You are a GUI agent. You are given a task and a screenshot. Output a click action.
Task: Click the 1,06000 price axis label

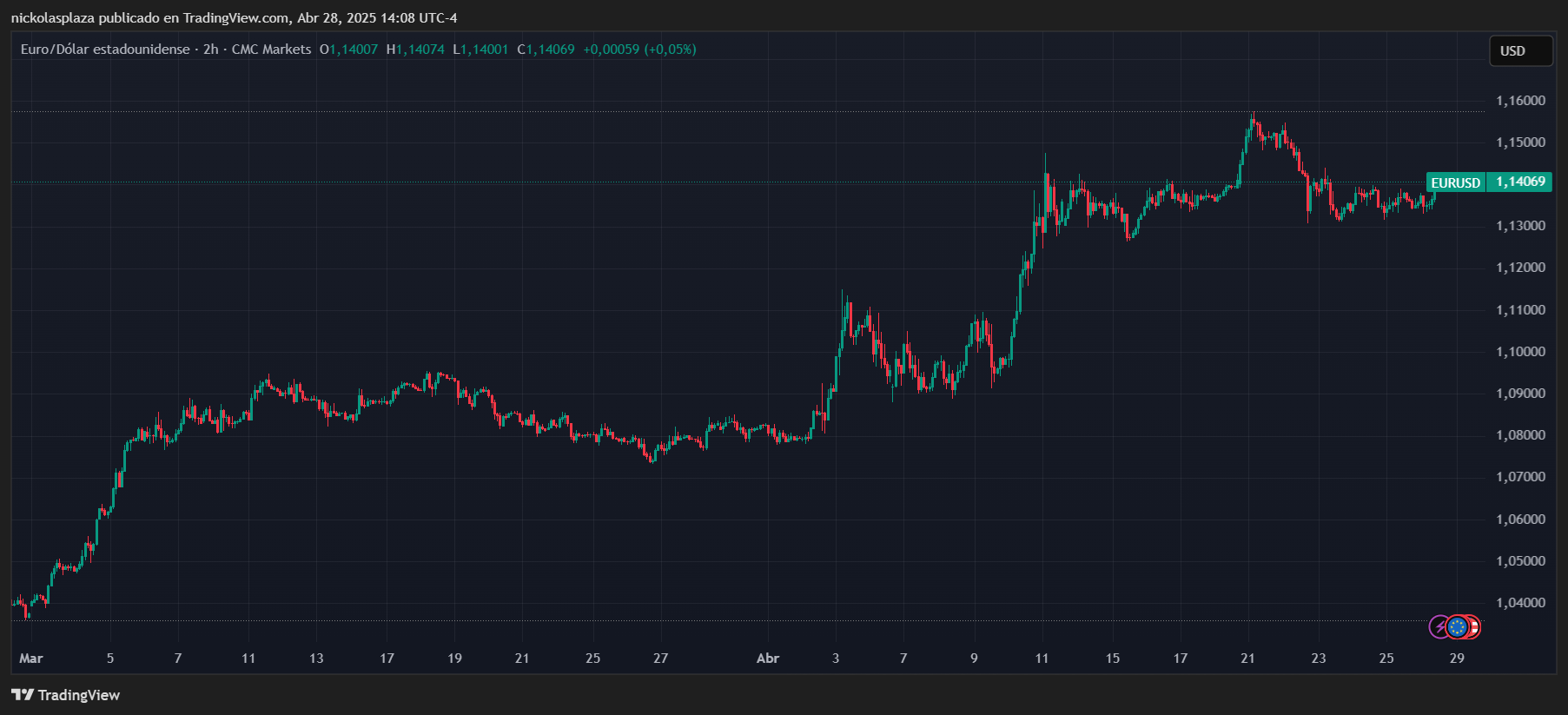1520,520
